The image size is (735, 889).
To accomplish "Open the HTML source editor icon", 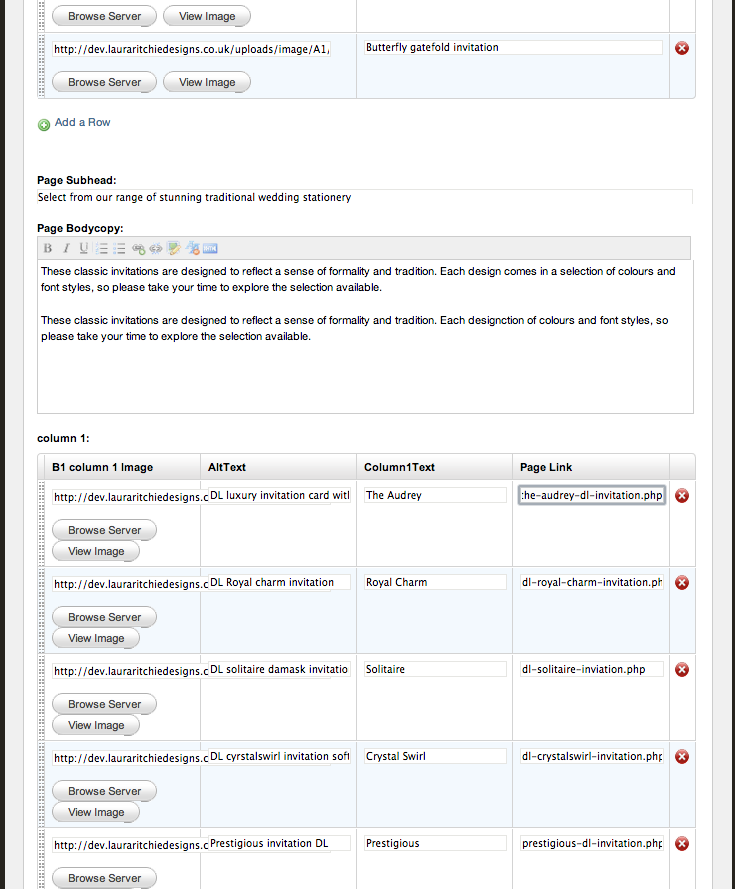I will pos(210,248).
